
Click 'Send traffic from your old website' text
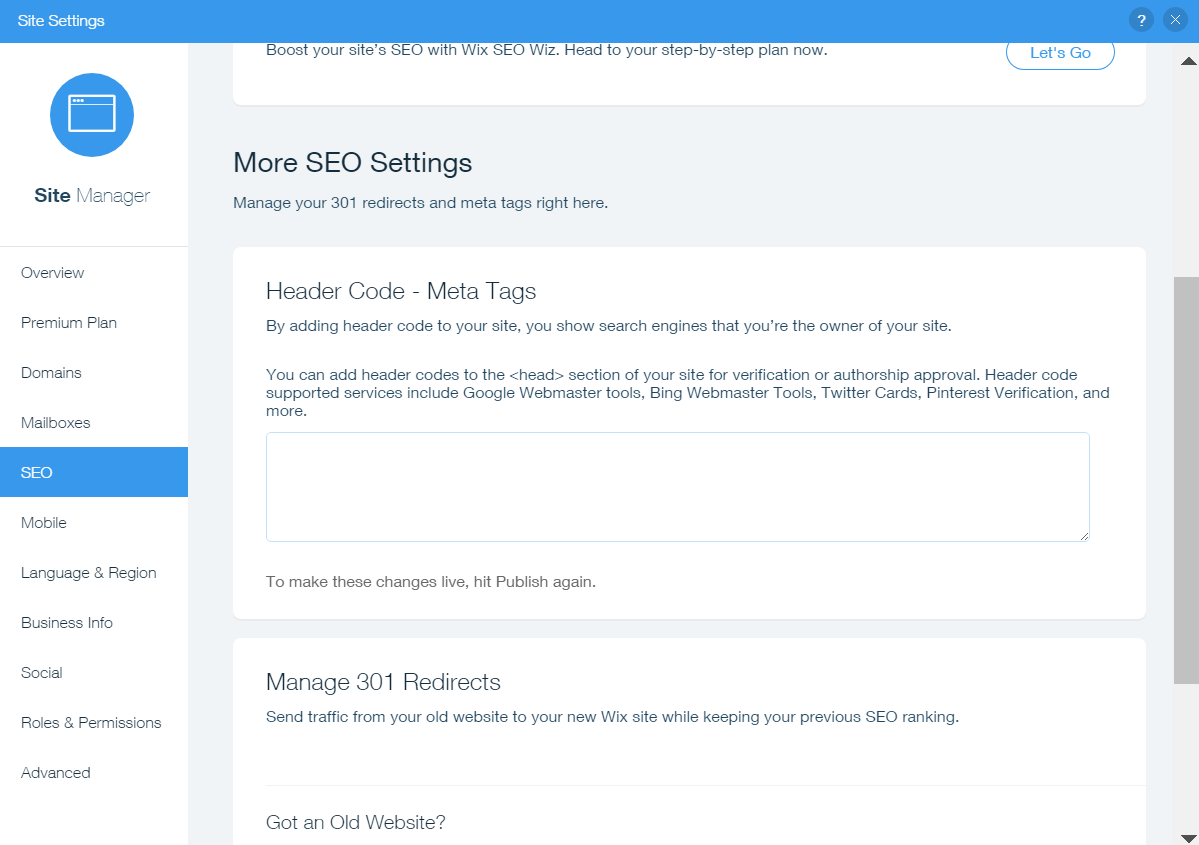coord(612,717)
